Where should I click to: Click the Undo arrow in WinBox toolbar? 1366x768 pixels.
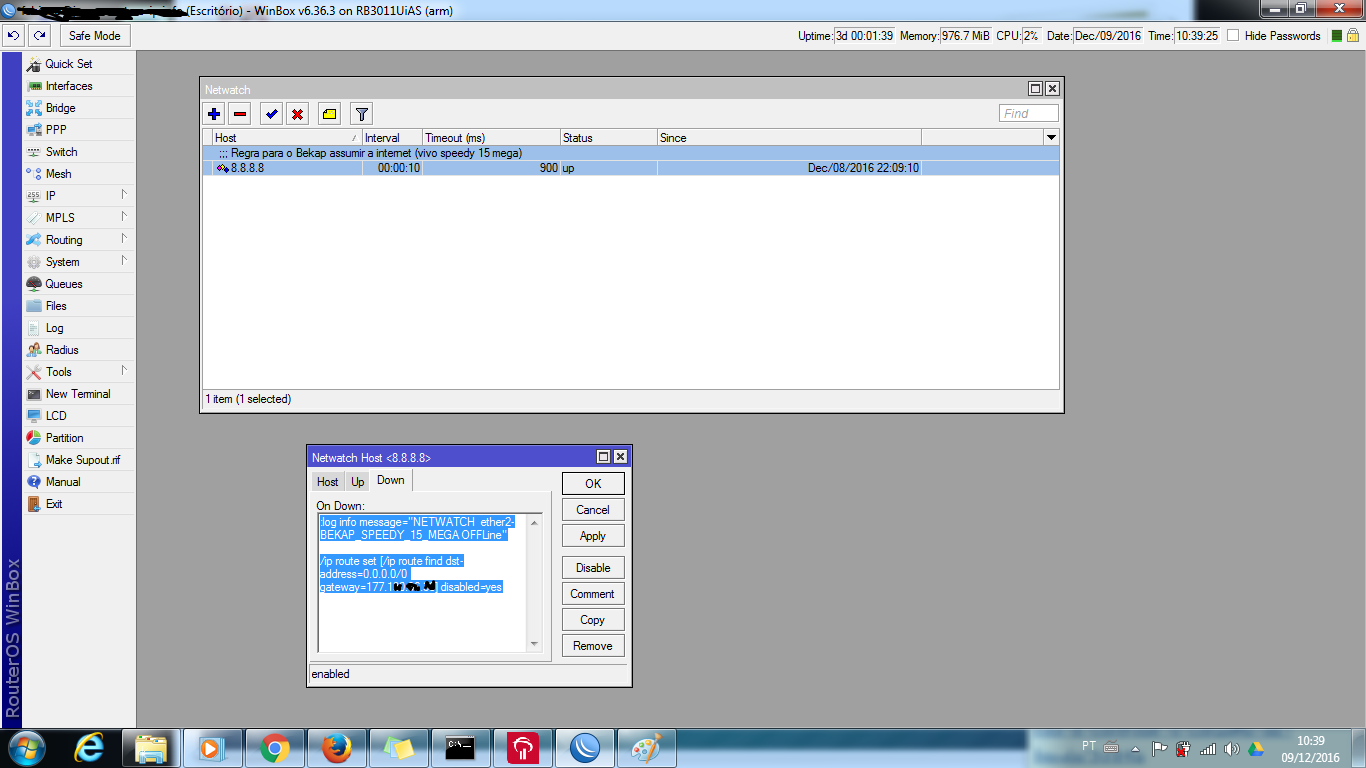tap(13, 35)
